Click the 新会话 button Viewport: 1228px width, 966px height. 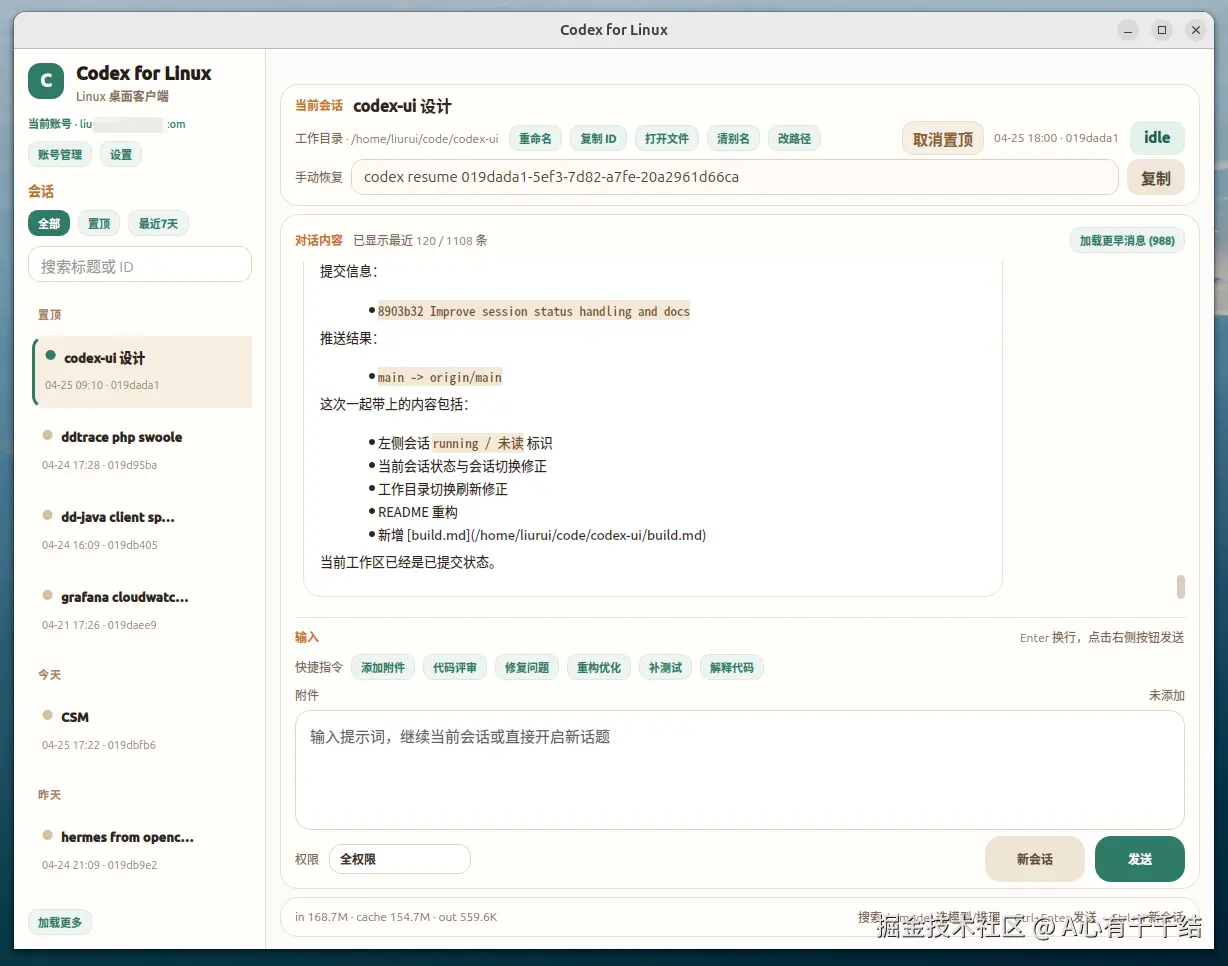tap(1035, 859)
